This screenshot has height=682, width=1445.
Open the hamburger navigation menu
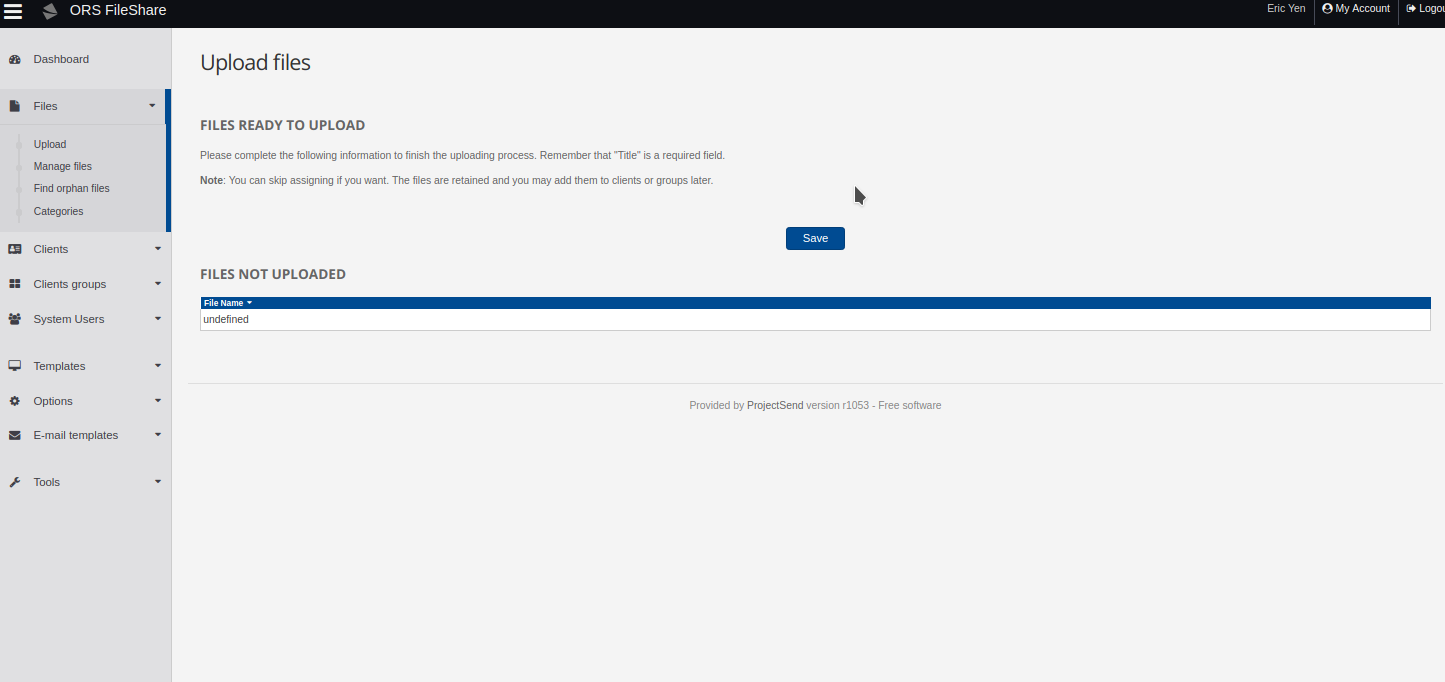point(14,12)
